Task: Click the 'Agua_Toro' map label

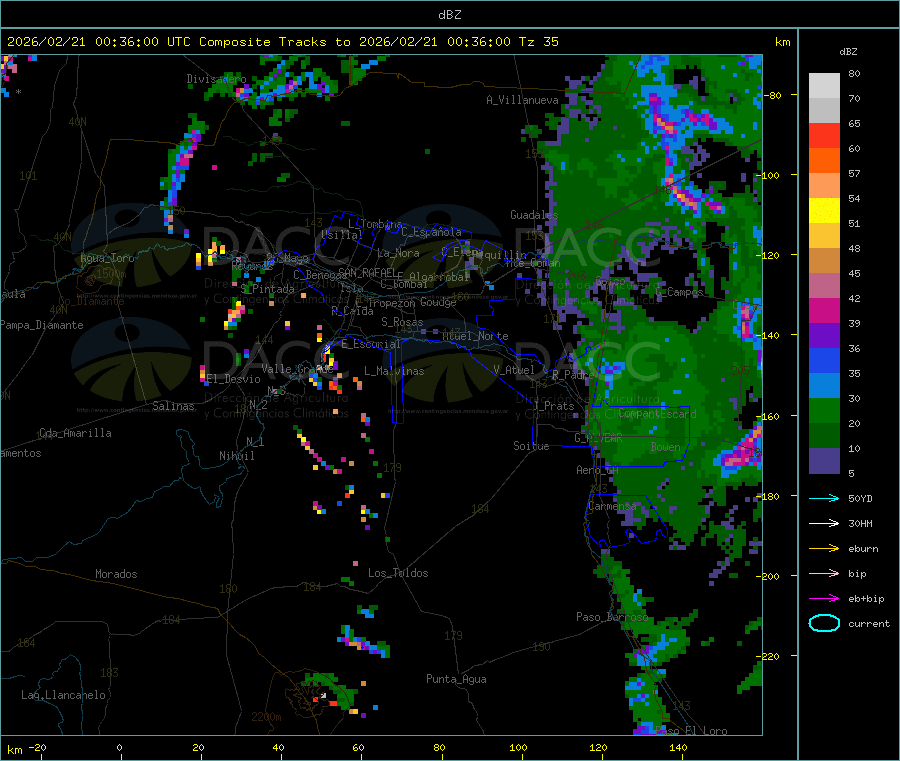Action: tap(107, 258)
